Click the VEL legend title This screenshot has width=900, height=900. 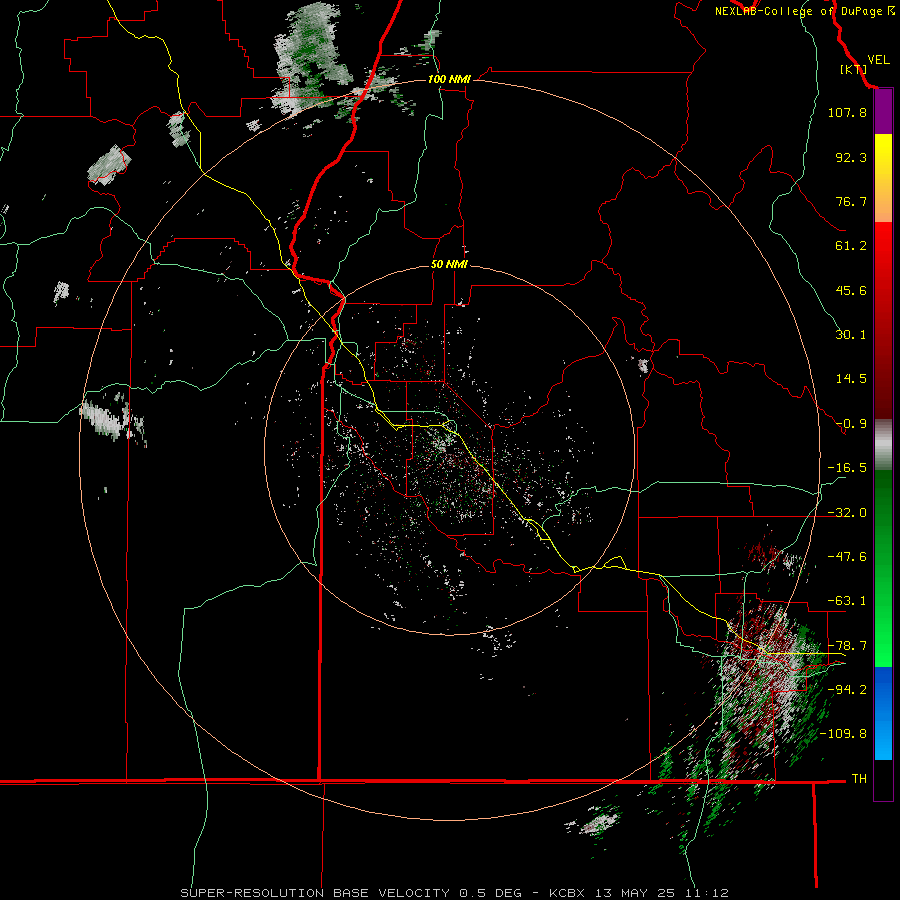click(878, 60)
